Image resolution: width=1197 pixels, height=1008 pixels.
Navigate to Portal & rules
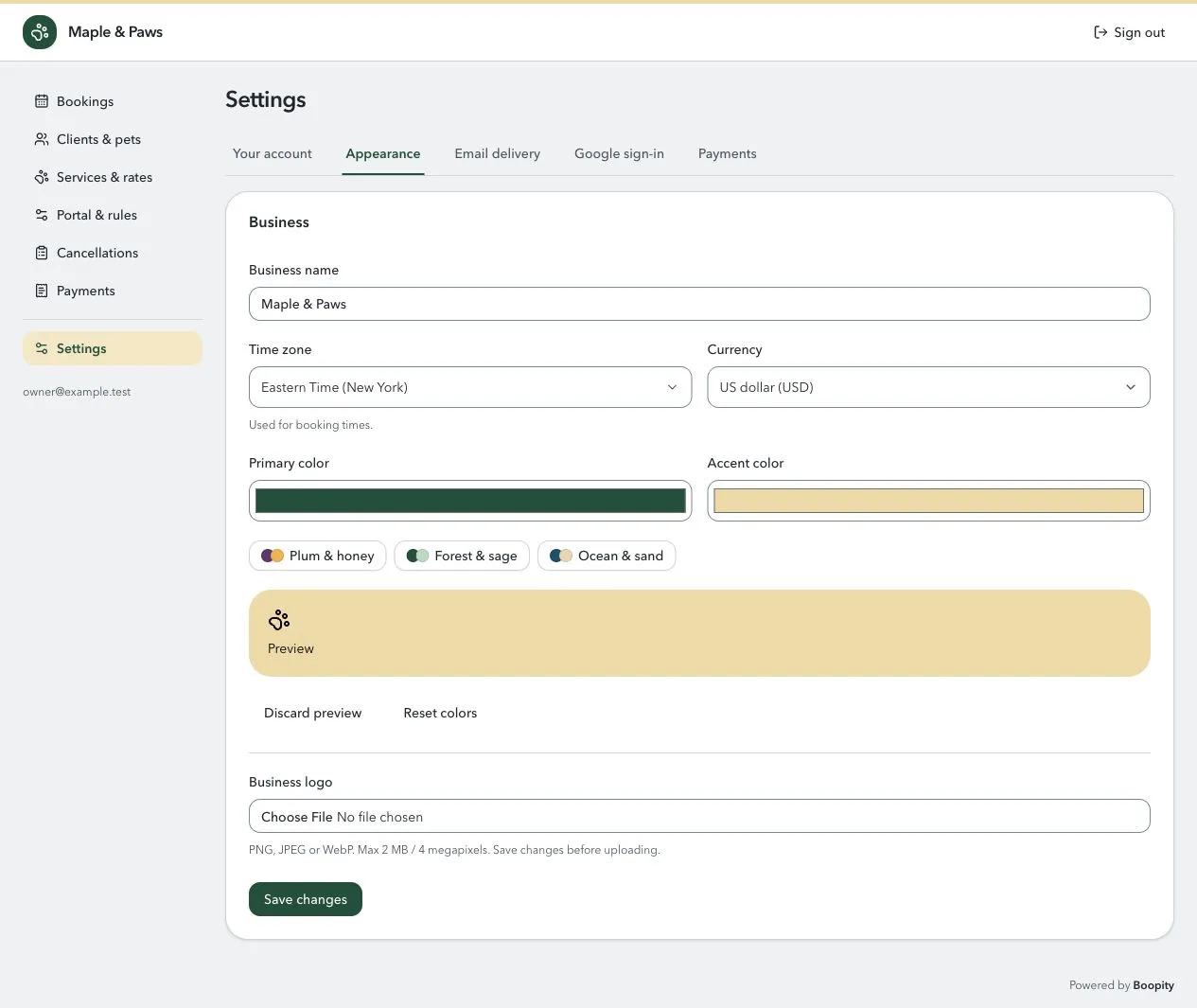113,215
